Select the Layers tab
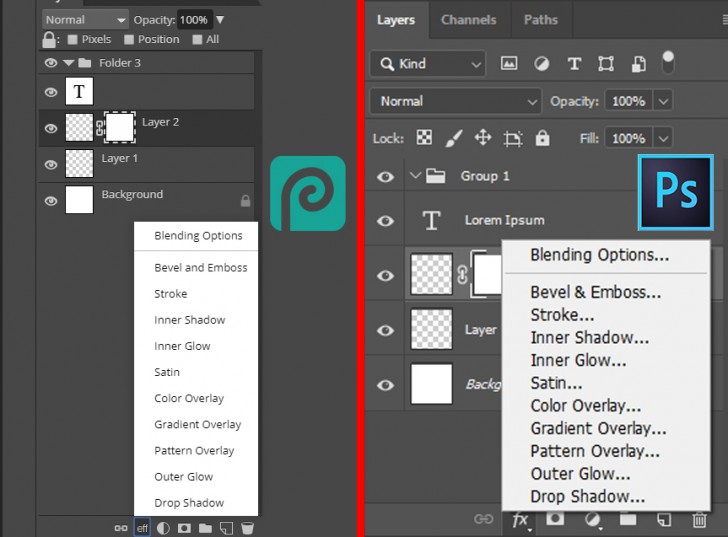This screenshot has height=537, width=728. pos(396,19)
